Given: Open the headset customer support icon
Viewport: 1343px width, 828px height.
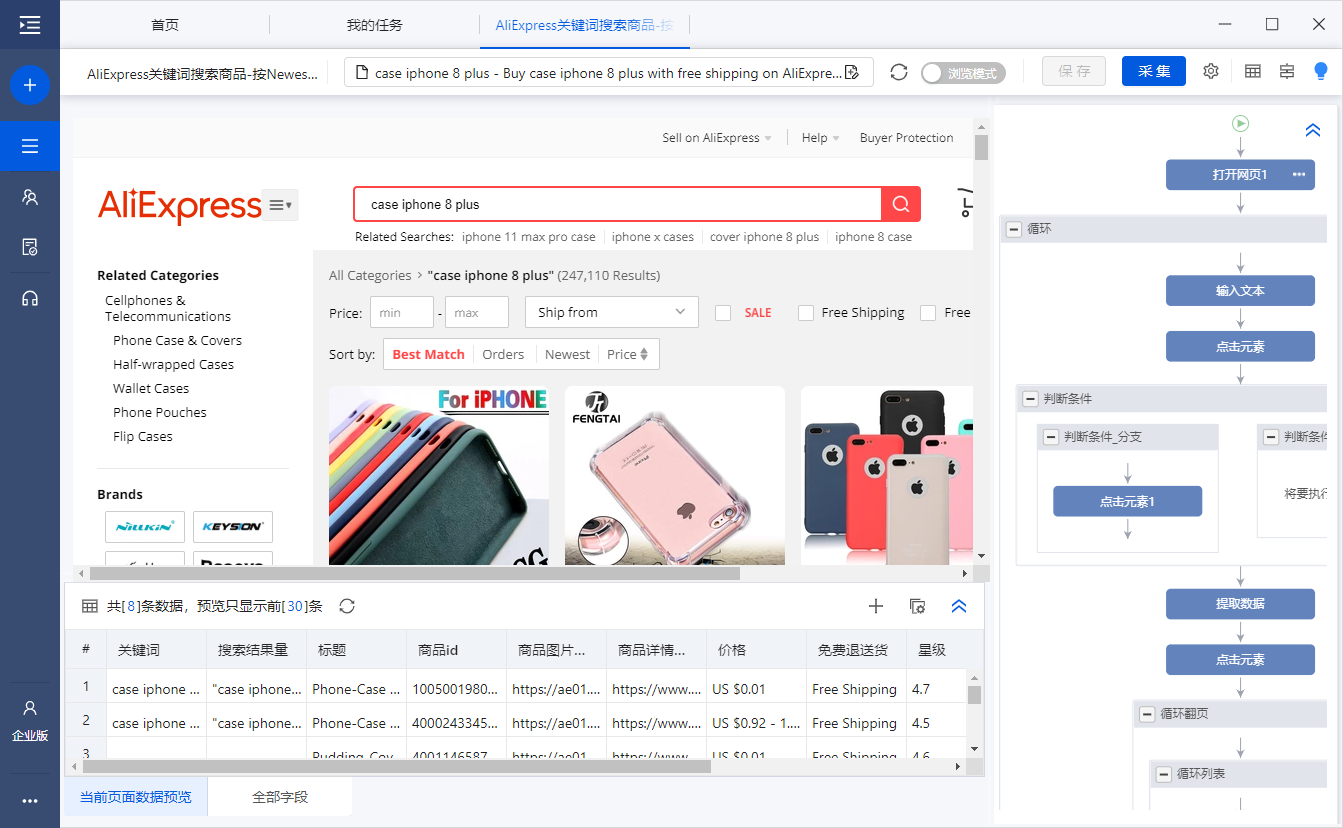Looking at the screenshot, I should tap(30, 298).
